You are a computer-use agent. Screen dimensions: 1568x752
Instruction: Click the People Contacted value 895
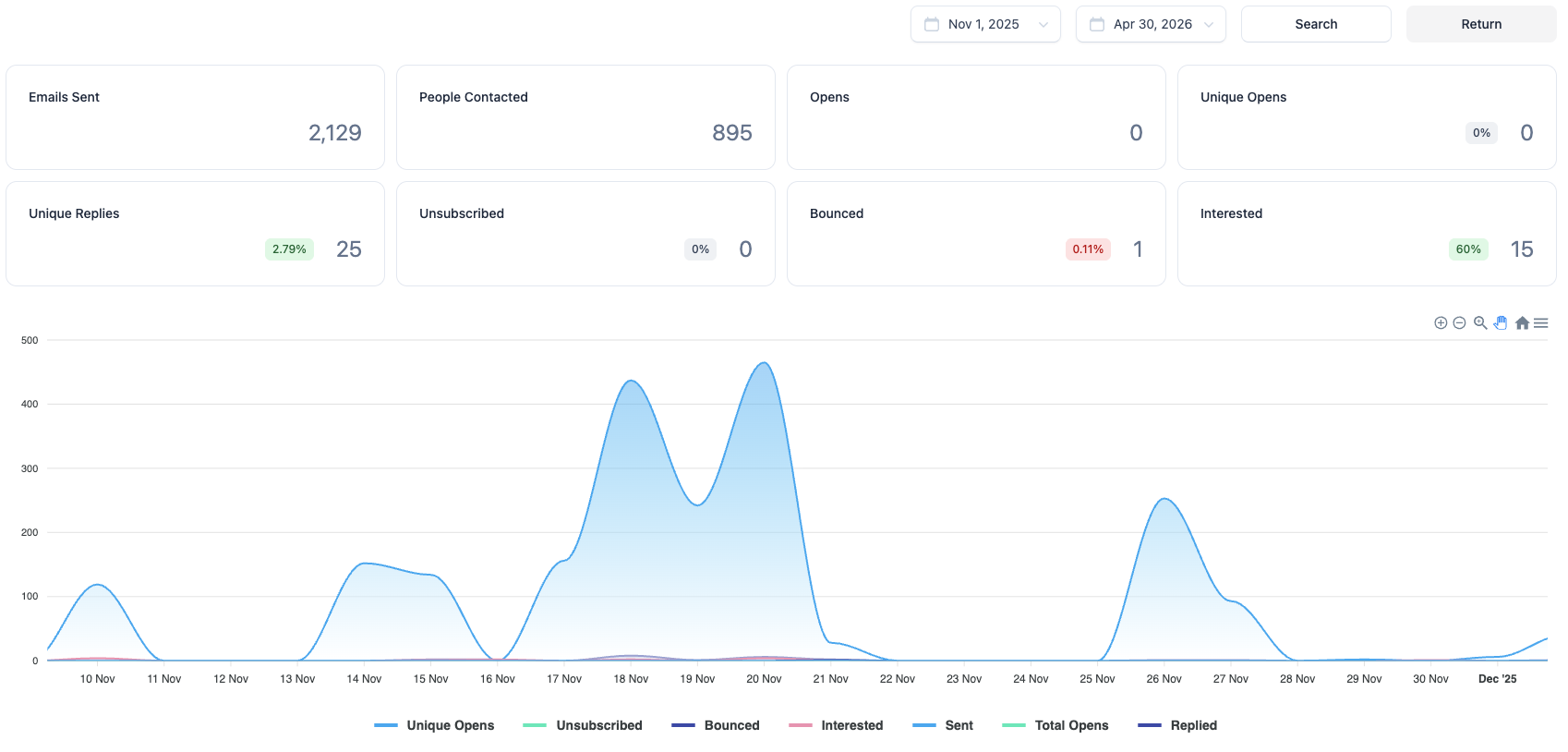coord(732,133)
